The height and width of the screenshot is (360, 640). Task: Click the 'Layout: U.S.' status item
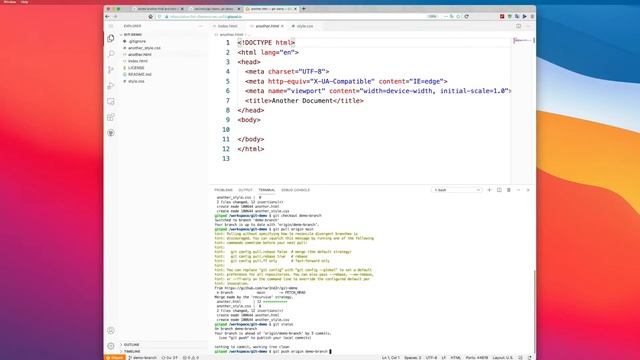coord(502,358)
